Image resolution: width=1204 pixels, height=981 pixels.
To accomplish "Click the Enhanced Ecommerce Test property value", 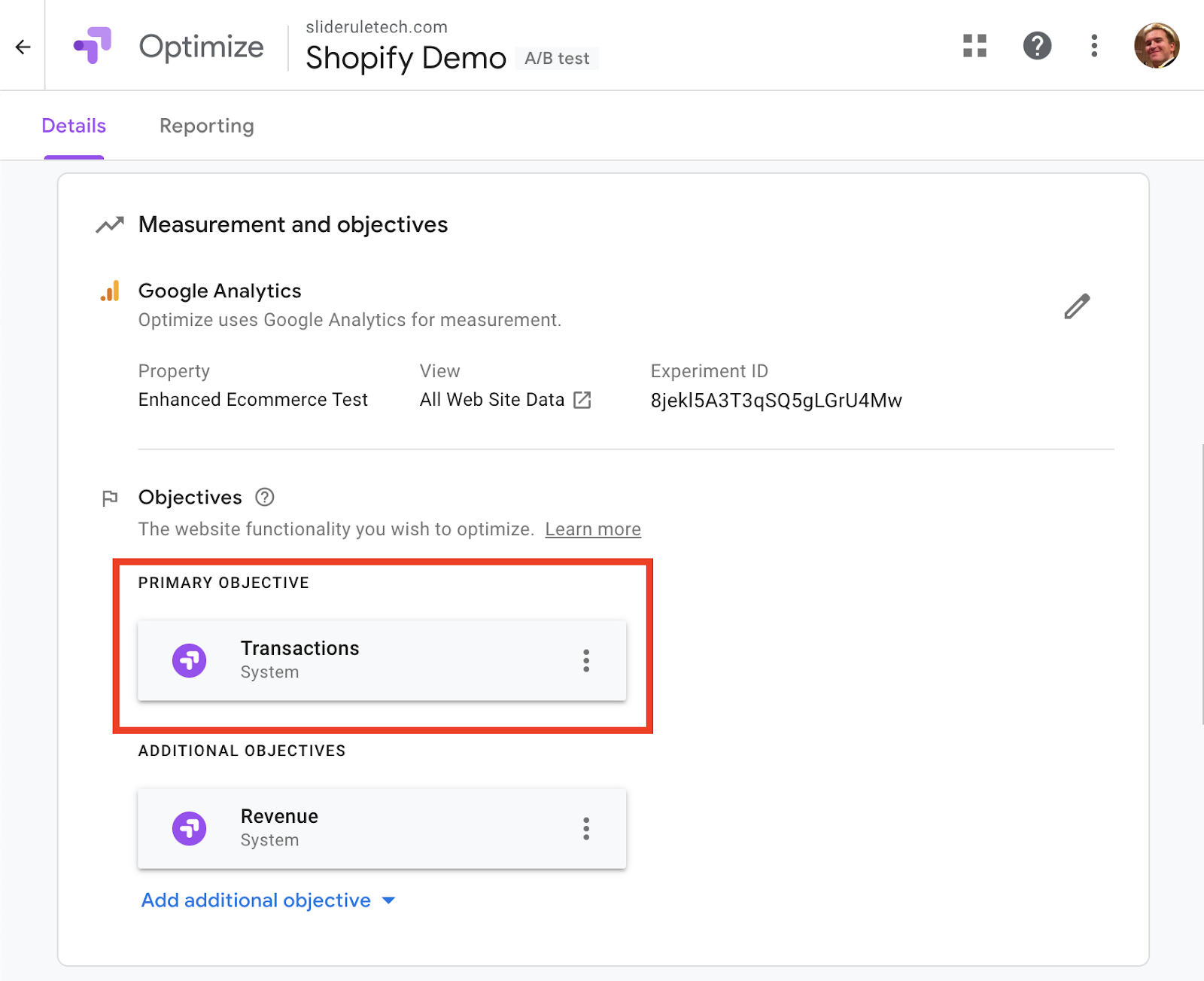I will tap(253, 400).
